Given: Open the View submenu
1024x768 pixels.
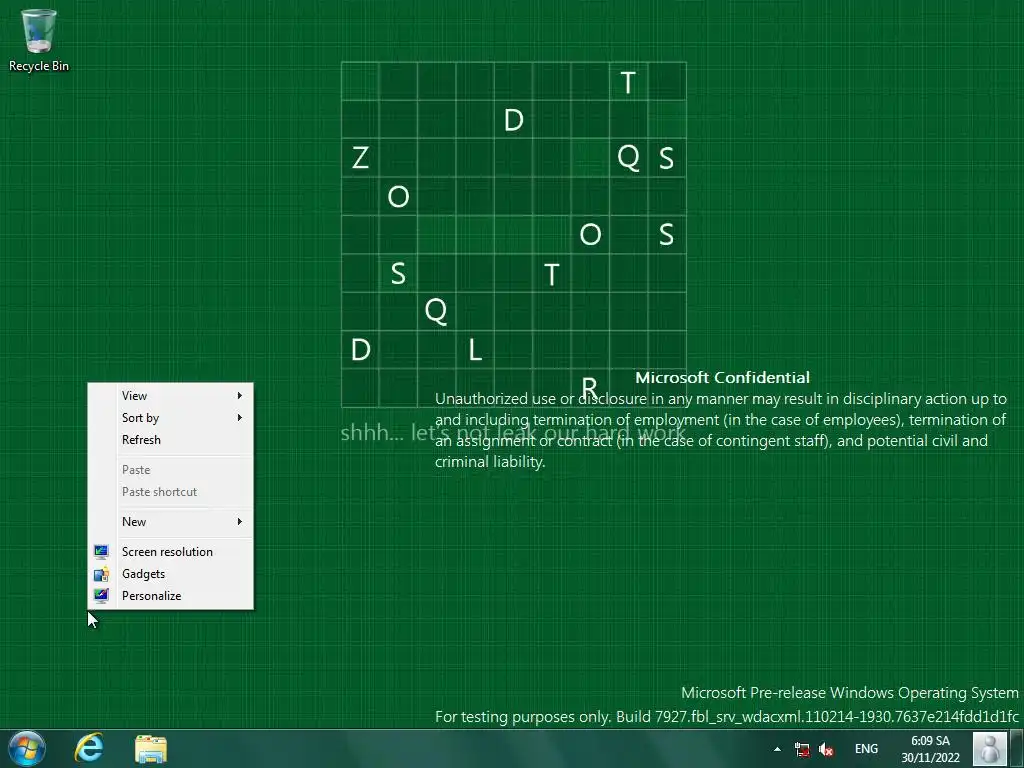Looking at the screenshot, I should click(x=170, y=396).
